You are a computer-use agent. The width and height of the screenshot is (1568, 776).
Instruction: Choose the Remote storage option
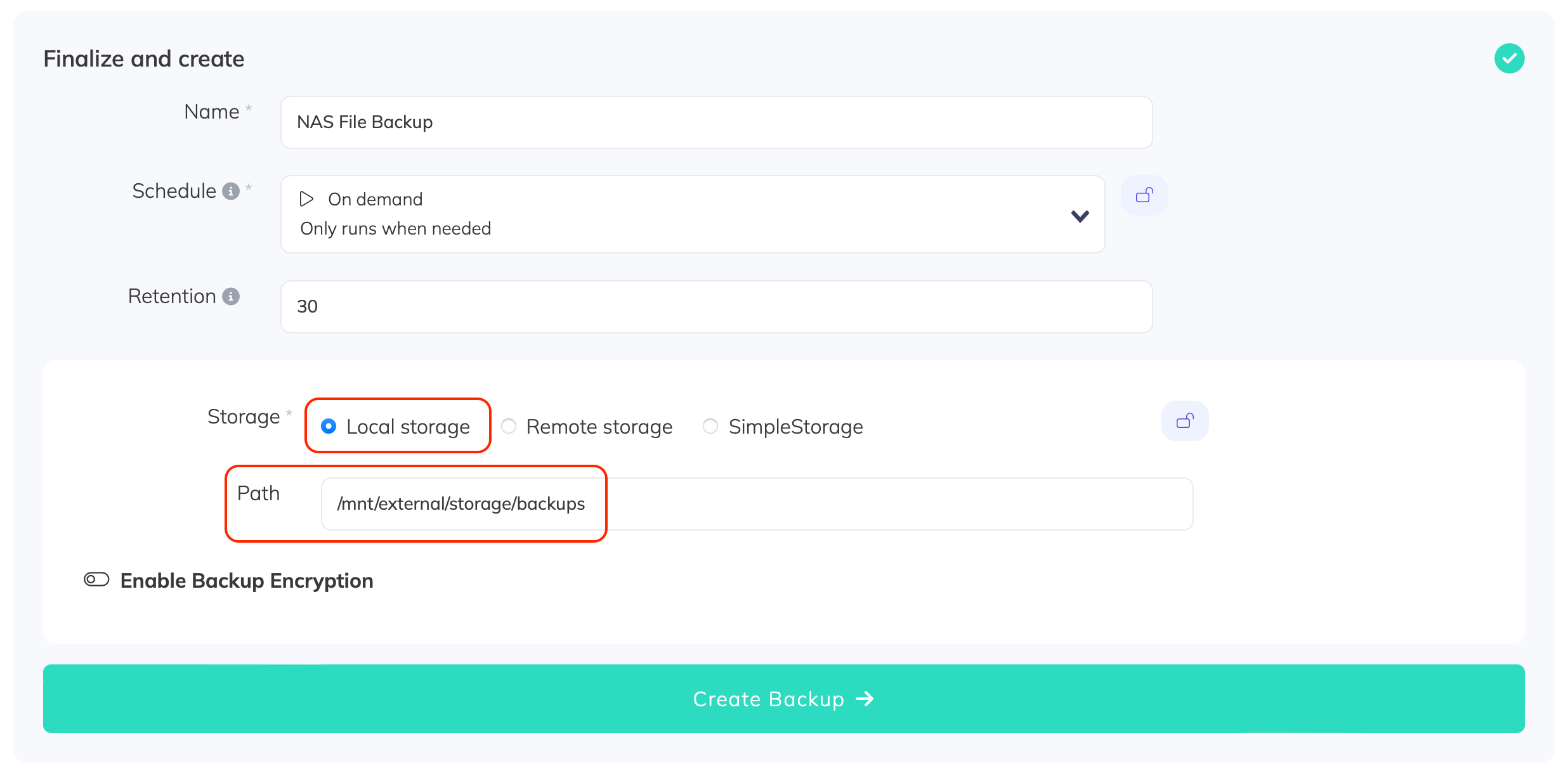click(x=509, y=426)
